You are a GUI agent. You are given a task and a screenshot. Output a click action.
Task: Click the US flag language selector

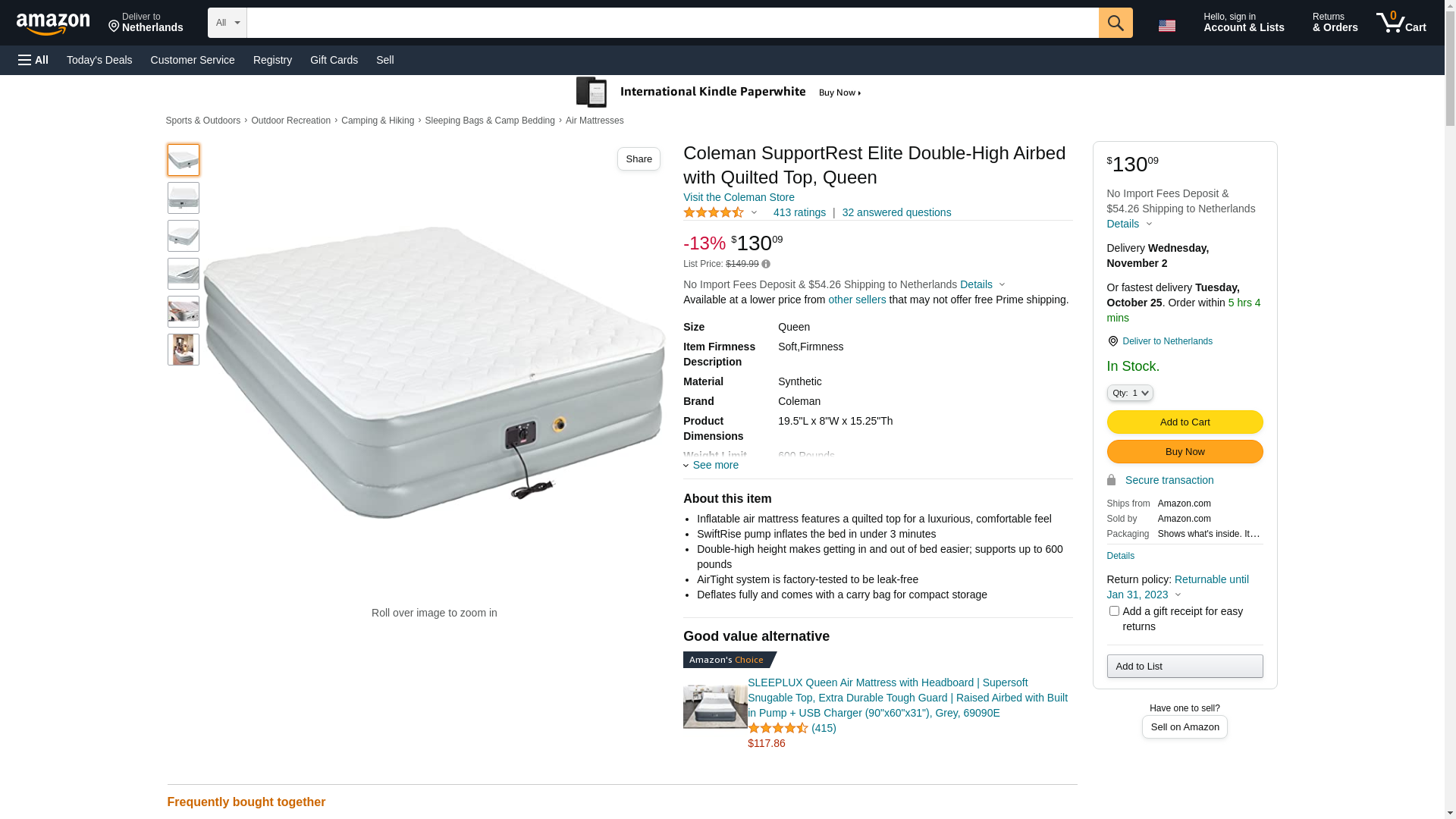(1166, 25)
